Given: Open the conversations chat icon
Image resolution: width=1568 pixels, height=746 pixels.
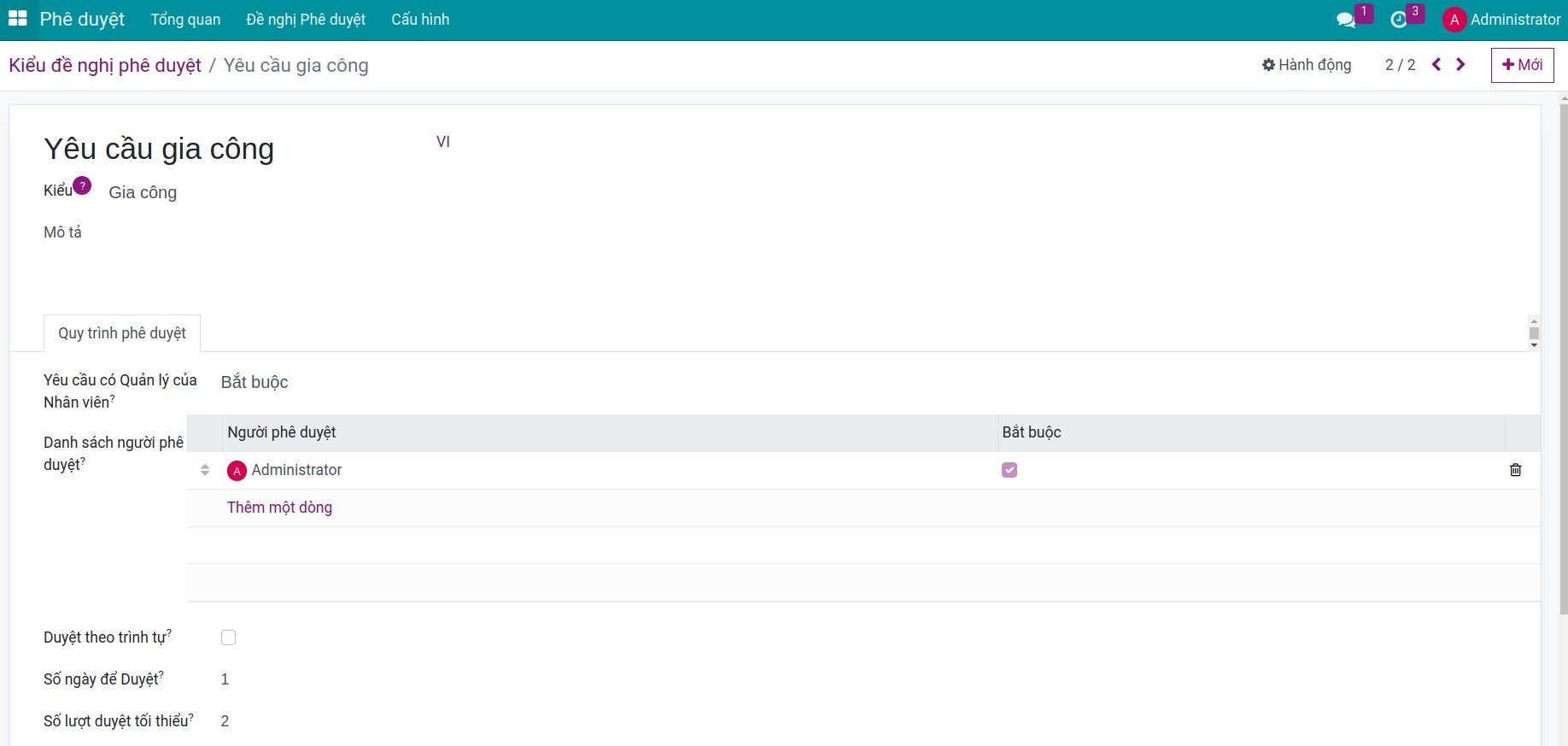Looking at the screenshot, I should (1346, 20).
